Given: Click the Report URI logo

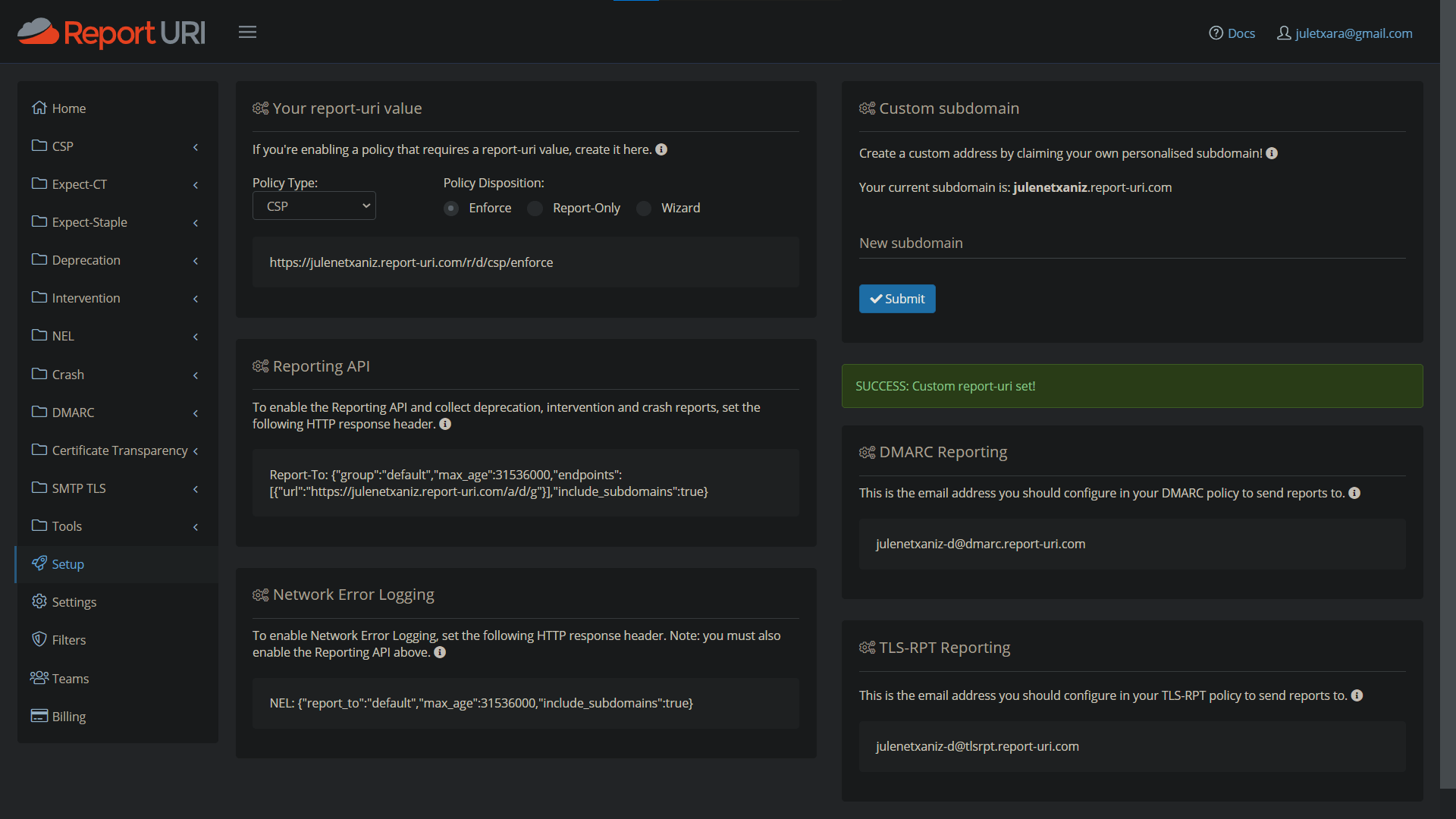Looking at the screenshot, I should (x=111, y=33).
